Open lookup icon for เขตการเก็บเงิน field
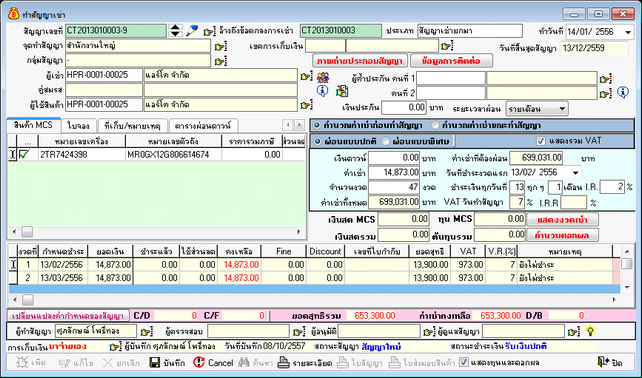This screenshot has width=642, height=378. pos(447,46)
